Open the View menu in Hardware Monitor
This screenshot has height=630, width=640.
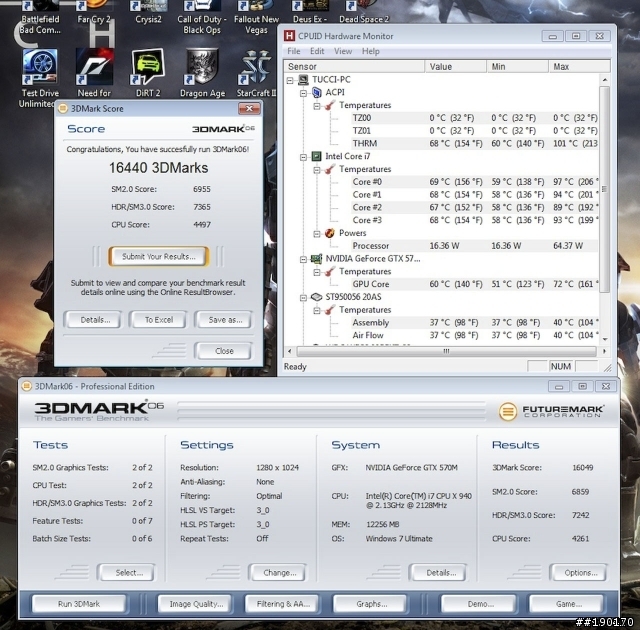[x=343, y=51]
